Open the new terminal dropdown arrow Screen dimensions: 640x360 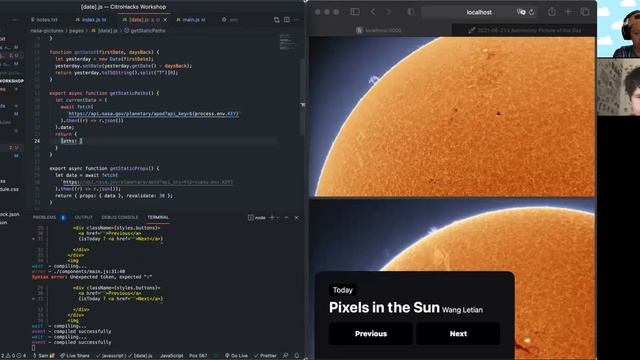(278, 218)
